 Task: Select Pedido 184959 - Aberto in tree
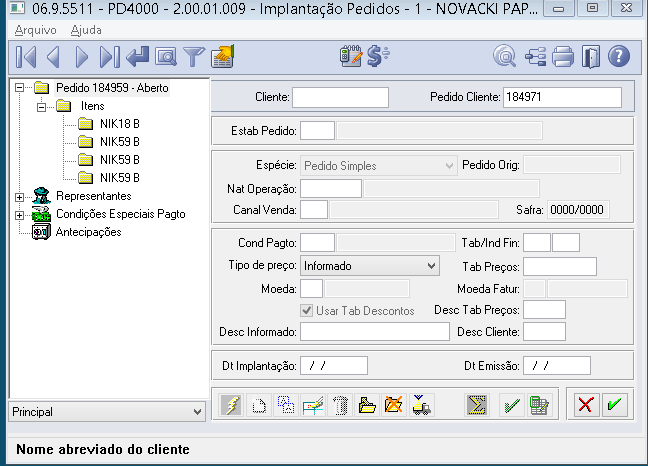click(x=112, y=88)
